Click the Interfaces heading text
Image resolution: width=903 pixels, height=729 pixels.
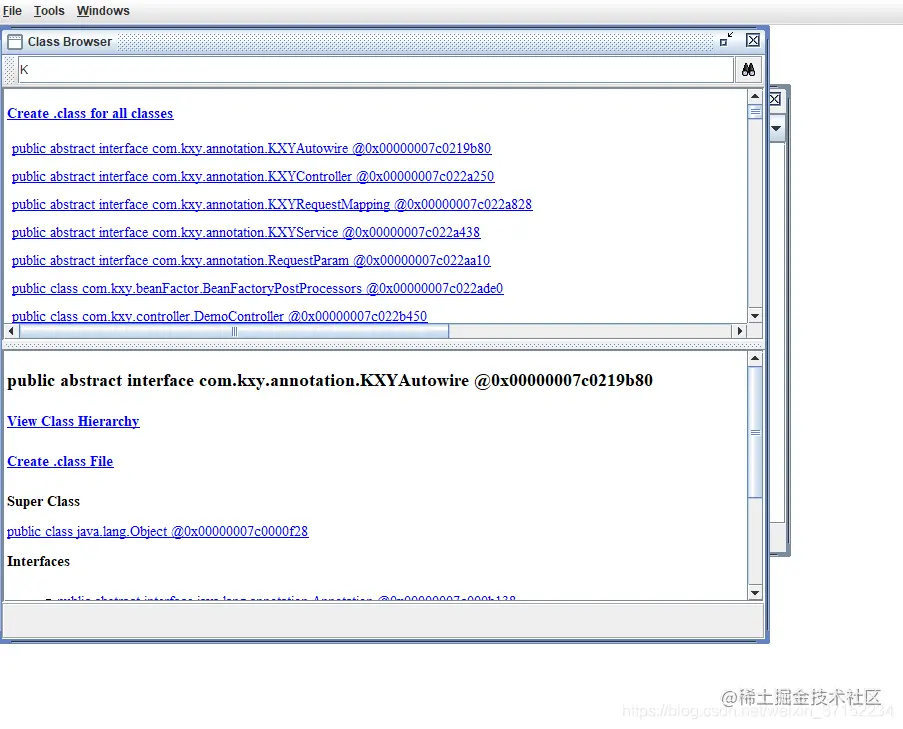(38, 561)
